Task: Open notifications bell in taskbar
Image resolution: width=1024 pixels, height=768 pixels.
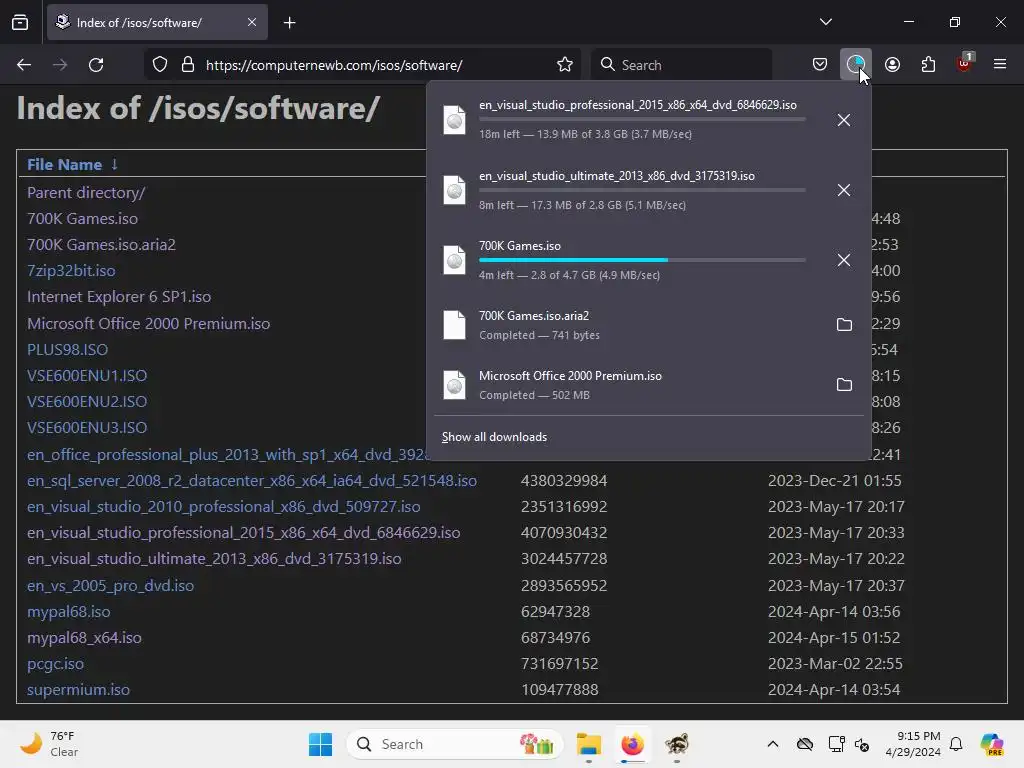Action: click(956, 744)
